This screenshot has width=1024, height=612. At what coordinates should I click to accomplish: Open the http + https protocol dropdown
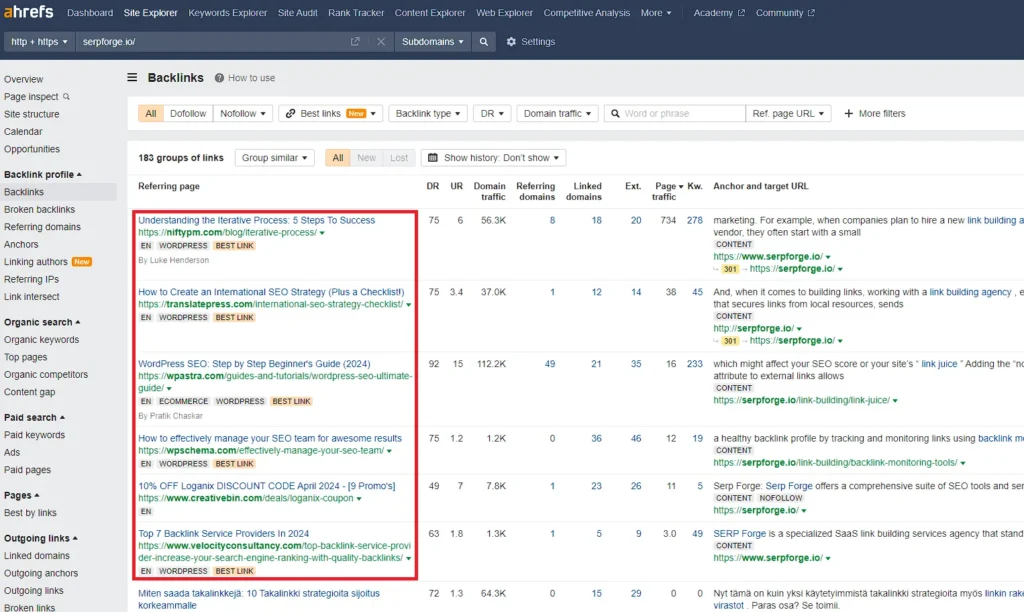pos(39,41)
